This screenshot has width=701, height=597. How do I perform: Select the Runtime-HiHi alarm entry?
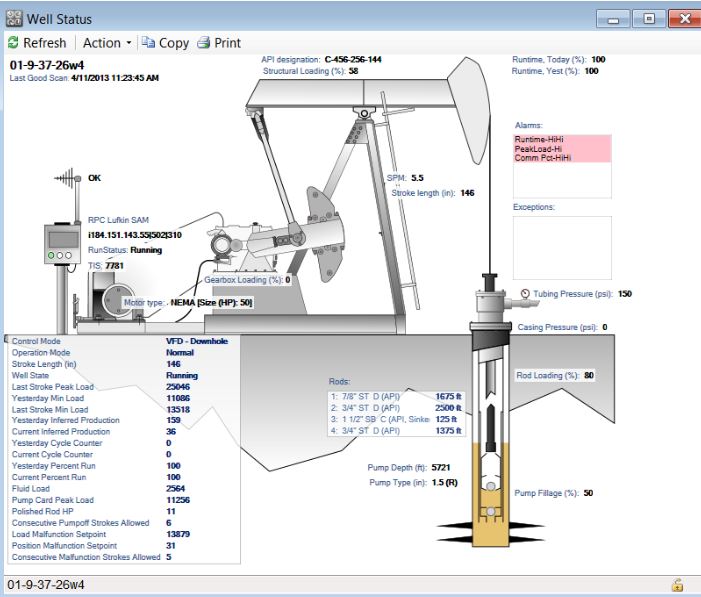(539, 140)
